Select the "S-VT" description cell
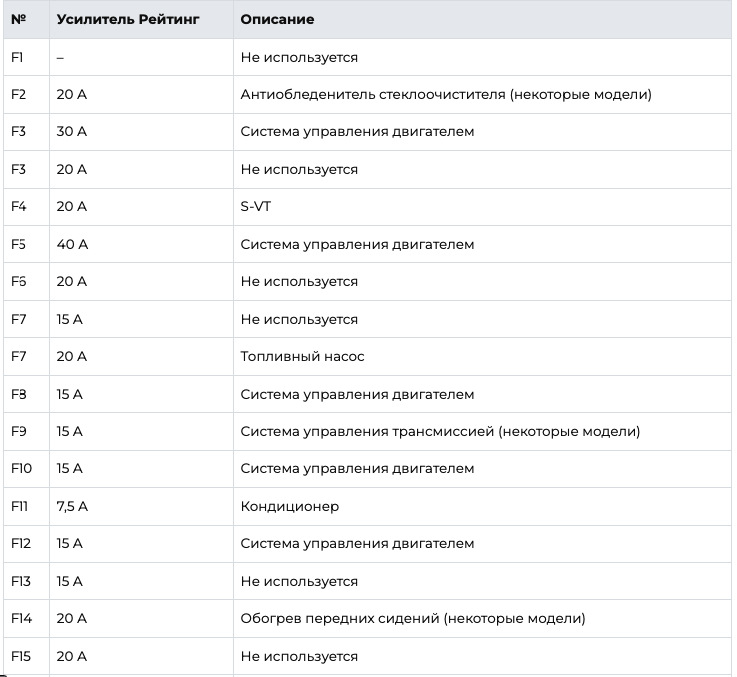Screen dimensions: 737x677 coord(256,207)
